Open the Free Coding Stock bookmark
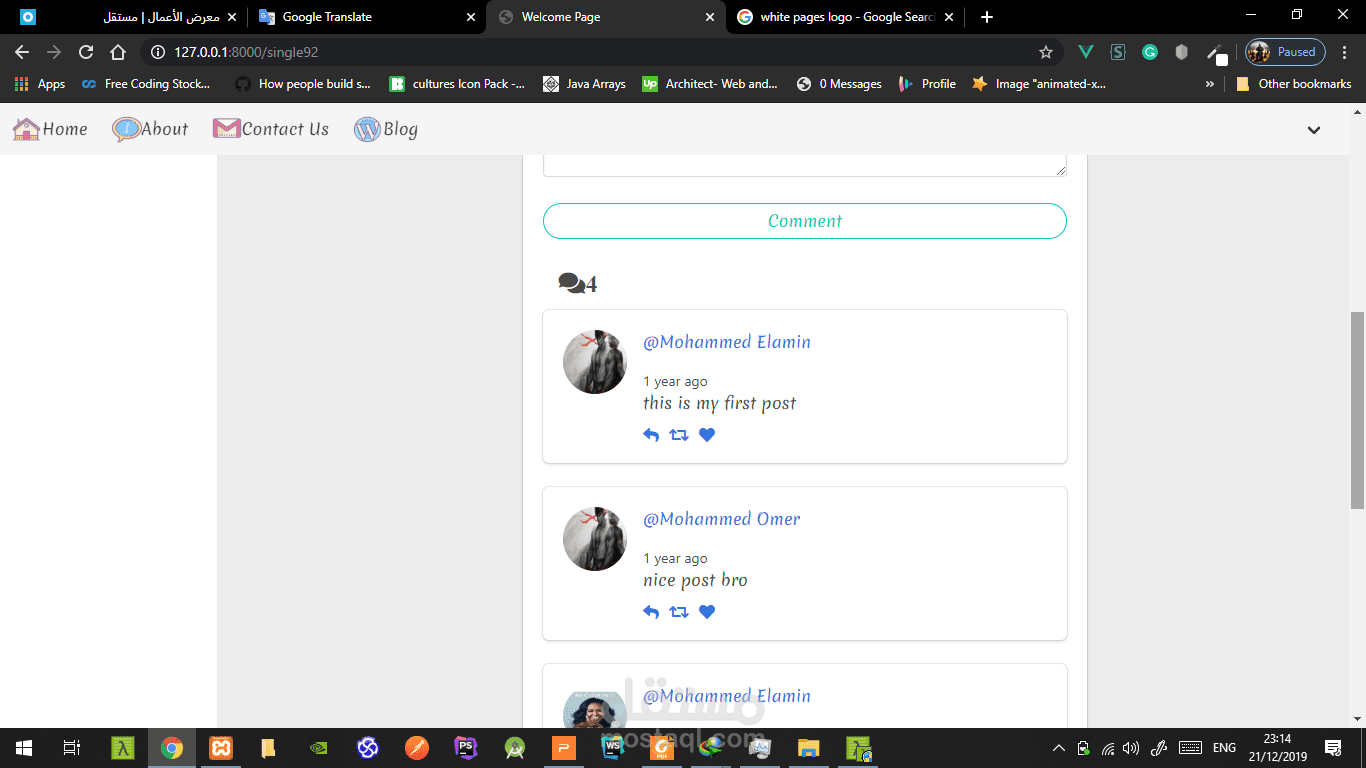The width and height of the screenshot is (1366, 768). point(146,84)
